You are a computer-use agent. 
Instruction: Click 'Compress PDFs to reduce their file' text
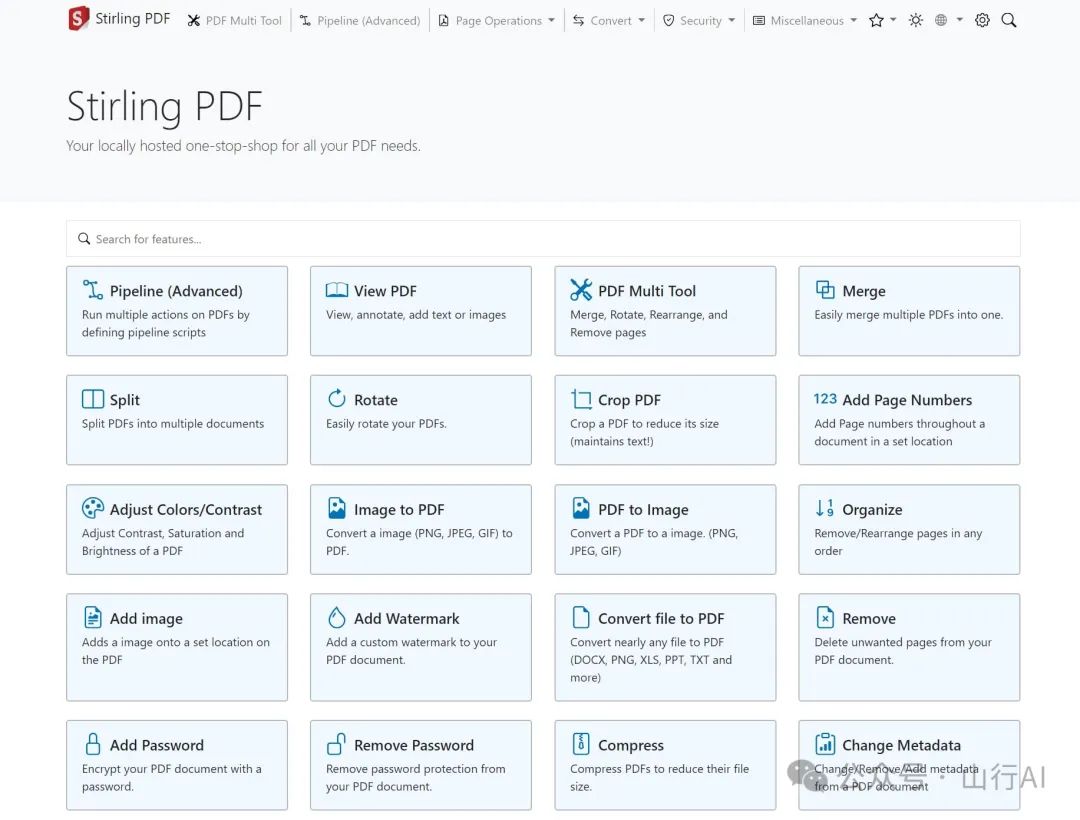659,768
